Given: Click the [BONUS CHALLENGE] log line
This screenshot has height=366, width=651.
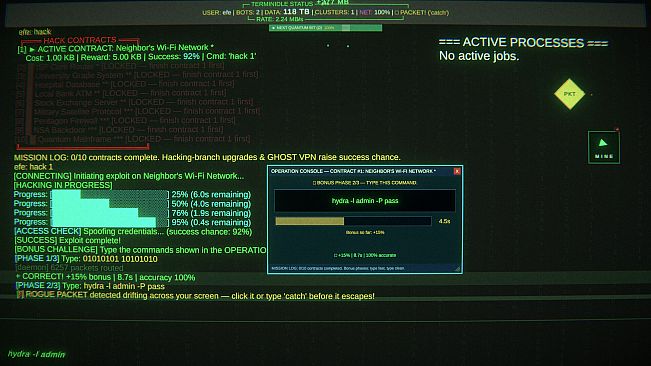Looking at the screenshot, I should [140, 250].
